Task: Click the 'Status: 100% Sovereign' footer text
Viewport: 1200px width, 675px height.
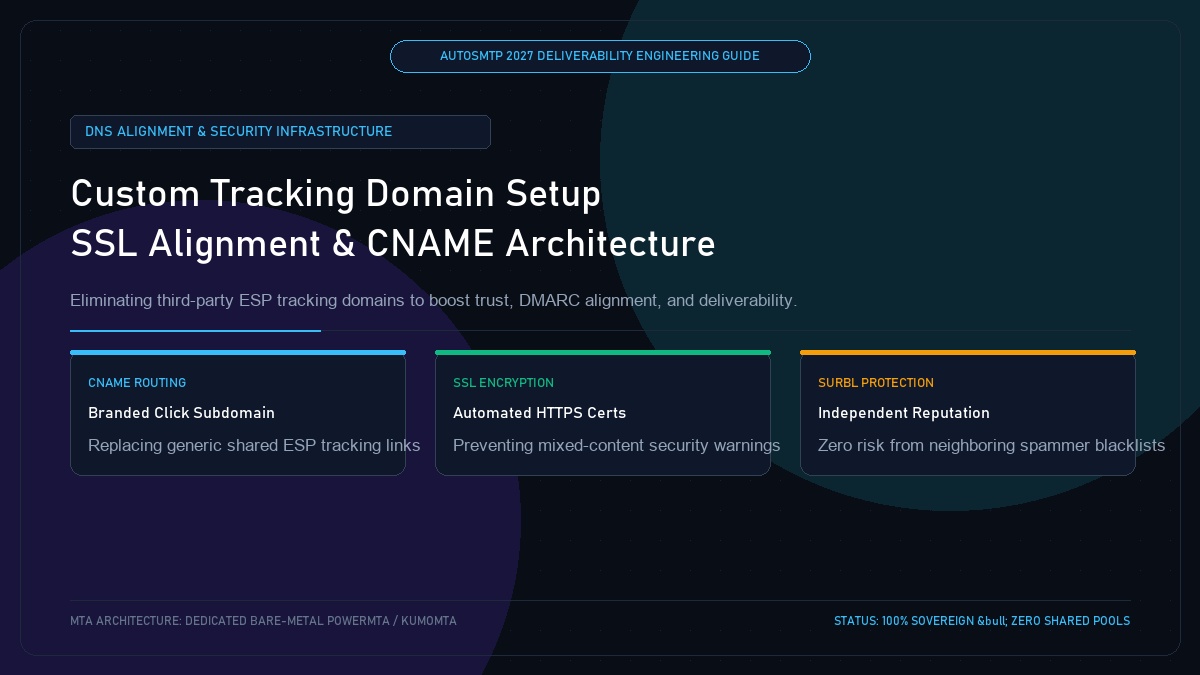Action: (982, 621)
